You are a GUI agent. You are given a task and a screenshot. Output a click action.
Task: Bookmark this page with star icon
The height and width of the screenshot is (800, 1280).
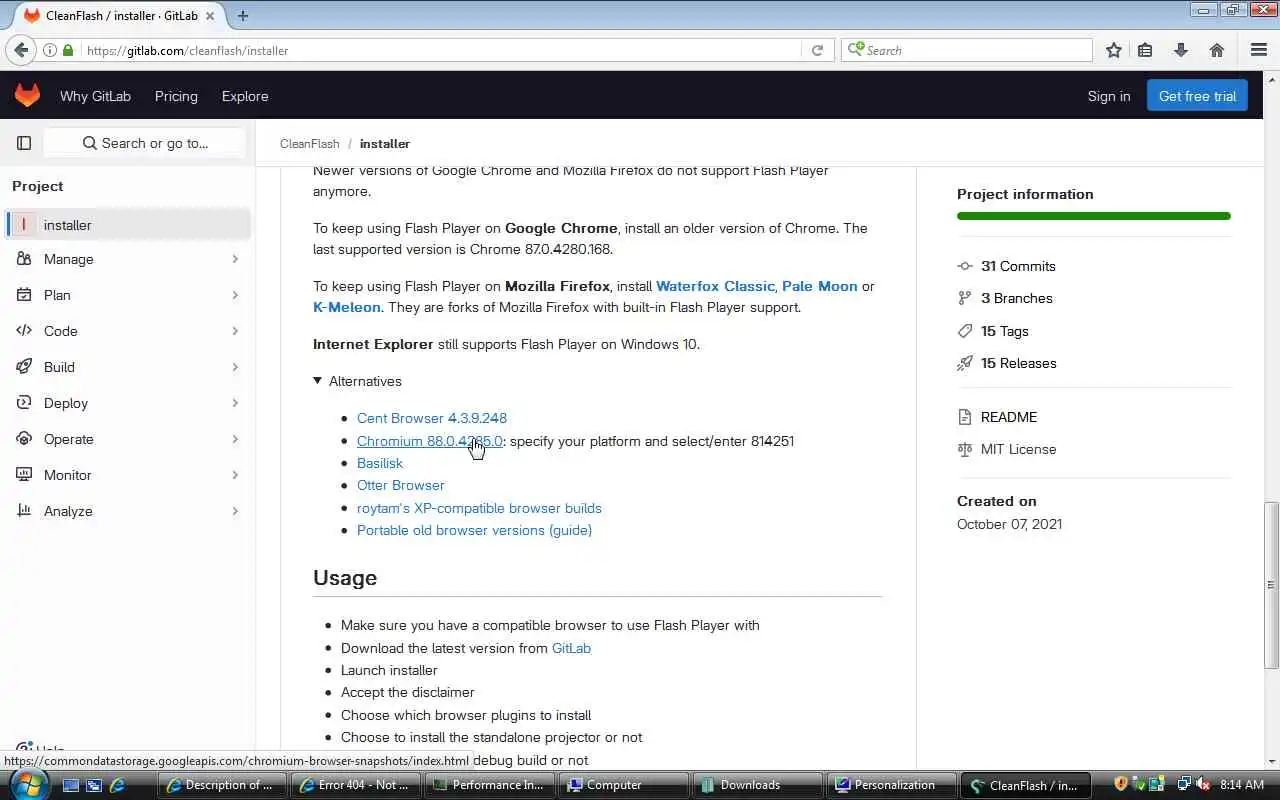pyautogui.click(x=1114, y=50)
